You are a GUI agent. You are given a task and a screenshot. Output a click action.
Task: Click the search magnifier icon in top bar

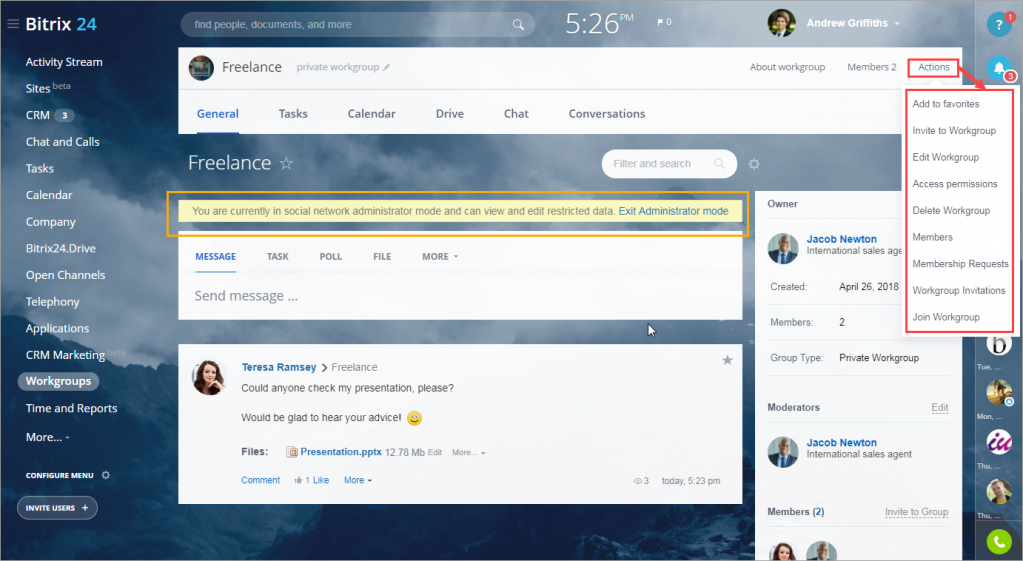coord(518,25)
